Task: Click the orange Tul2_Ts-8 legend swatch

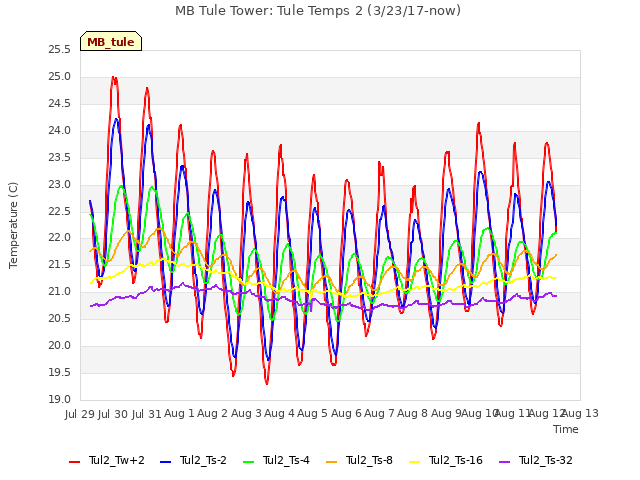Action: point(331,461)
